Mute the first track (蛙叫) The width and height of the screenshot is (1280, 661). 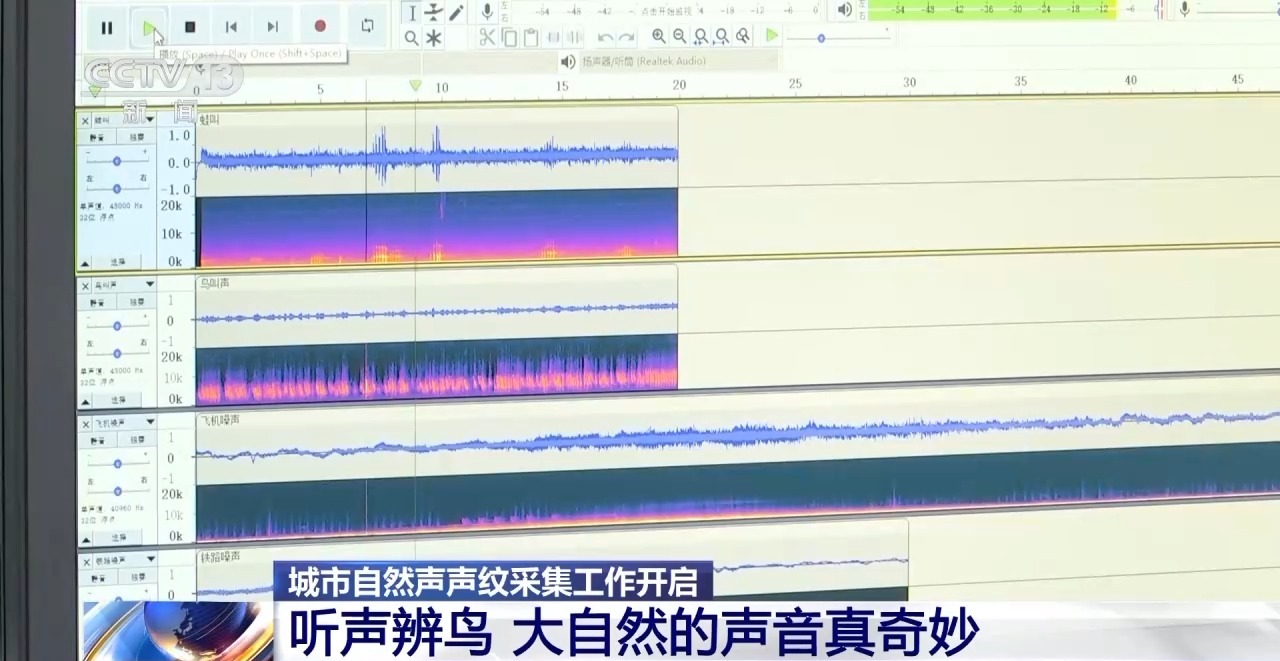point(98,137)
